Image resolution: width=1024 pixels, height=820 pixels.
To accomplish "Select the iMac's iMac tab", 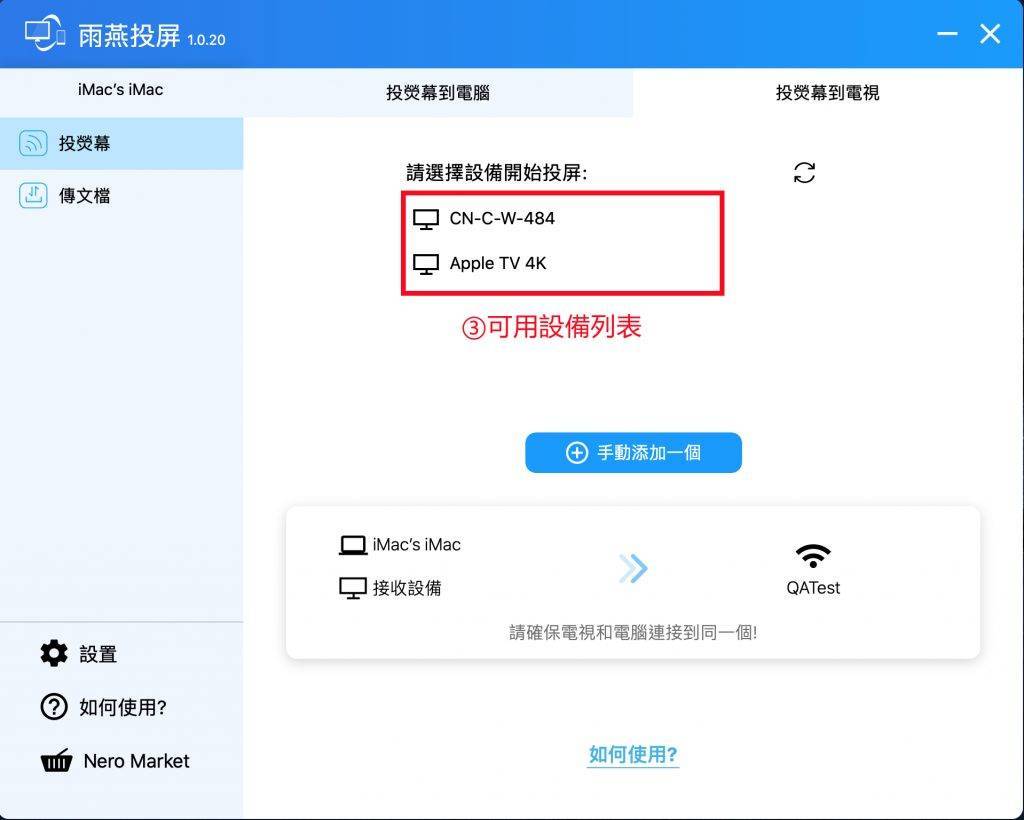I will point(121,89).
